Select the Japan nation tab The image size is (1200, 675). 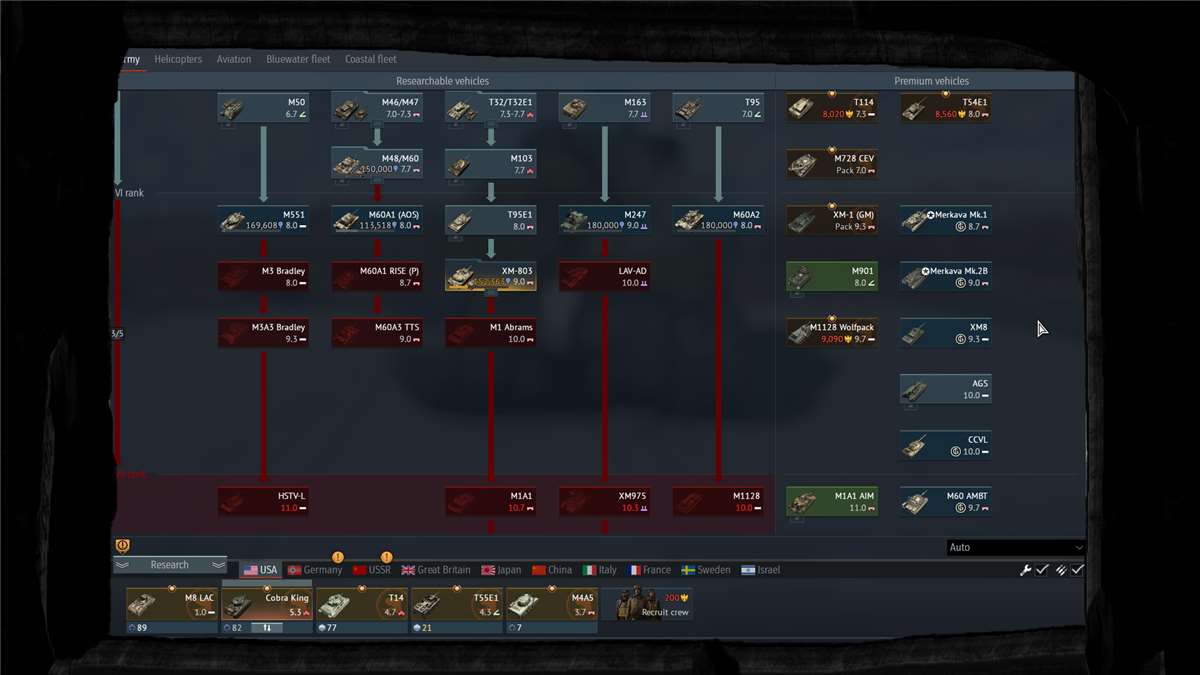tap(501, 570)
